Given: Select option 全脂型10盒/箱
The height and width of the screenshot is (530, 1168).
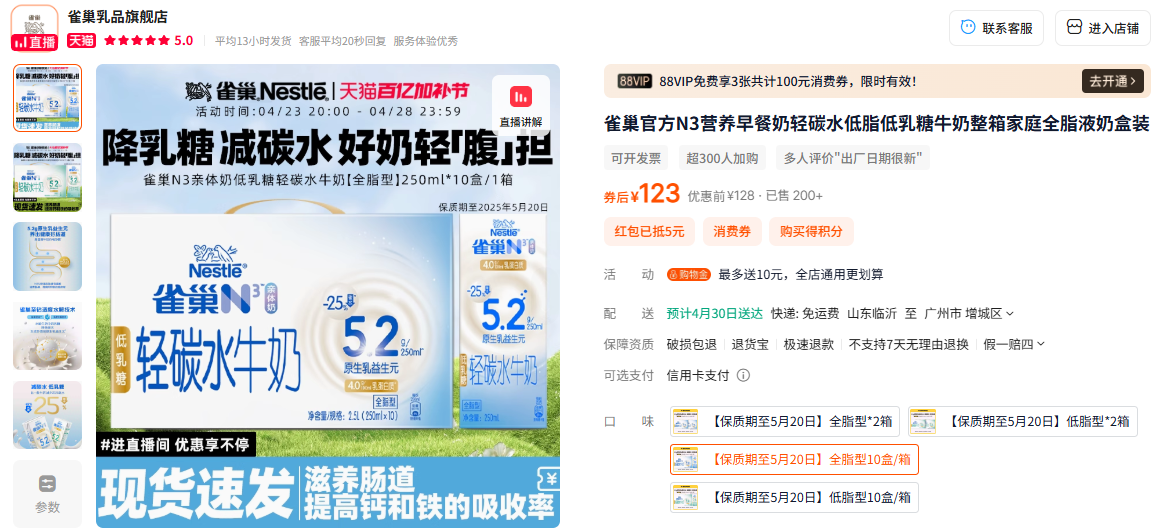Looking at the screenshot, I should click(x=794, y=459).
